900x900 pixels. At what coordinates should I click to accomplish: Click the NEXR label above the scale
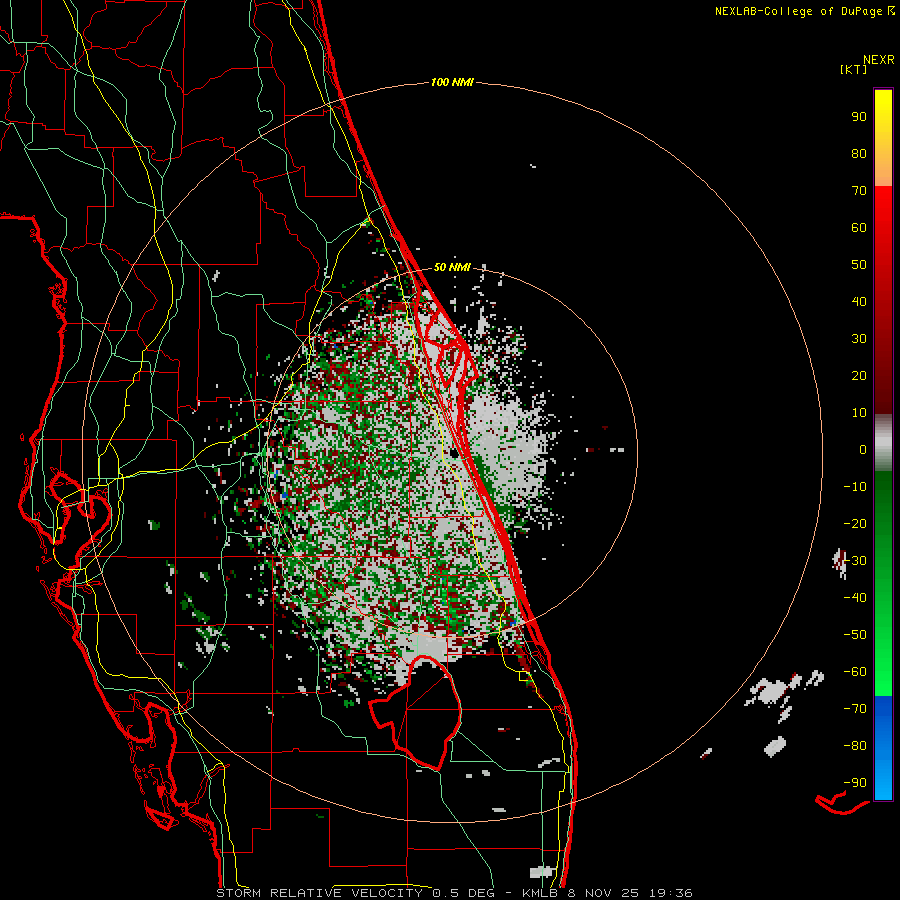[x=879, y=60]
